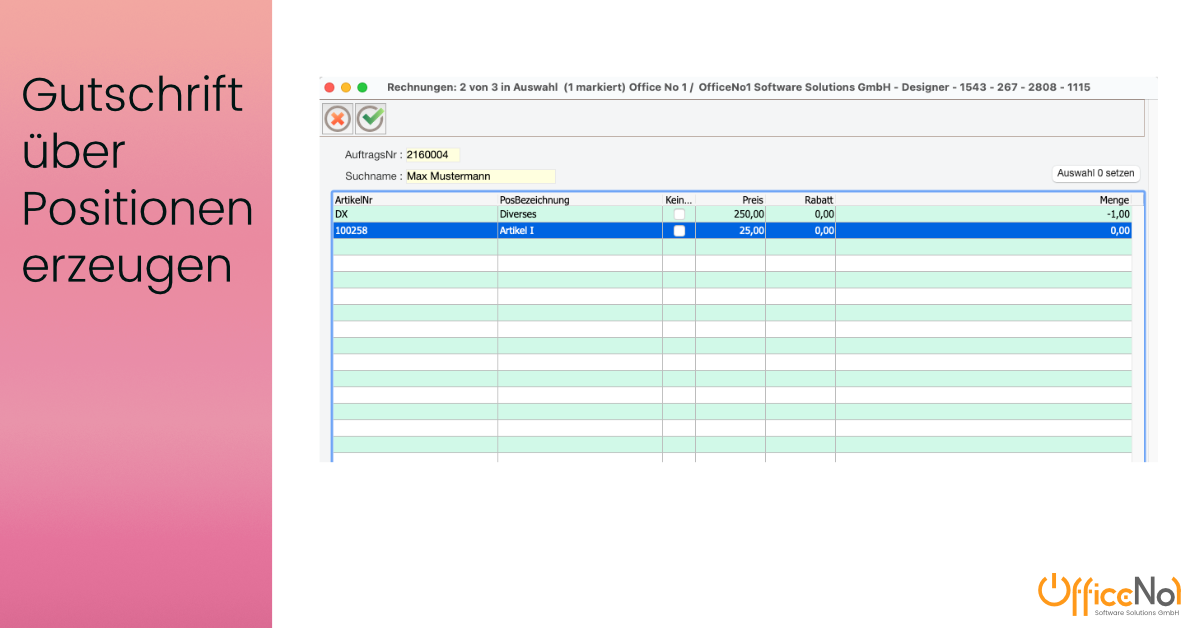Click the OfficeNo1 logo
Viewport: 1200px width, 628px height.
coord(1109,594)
